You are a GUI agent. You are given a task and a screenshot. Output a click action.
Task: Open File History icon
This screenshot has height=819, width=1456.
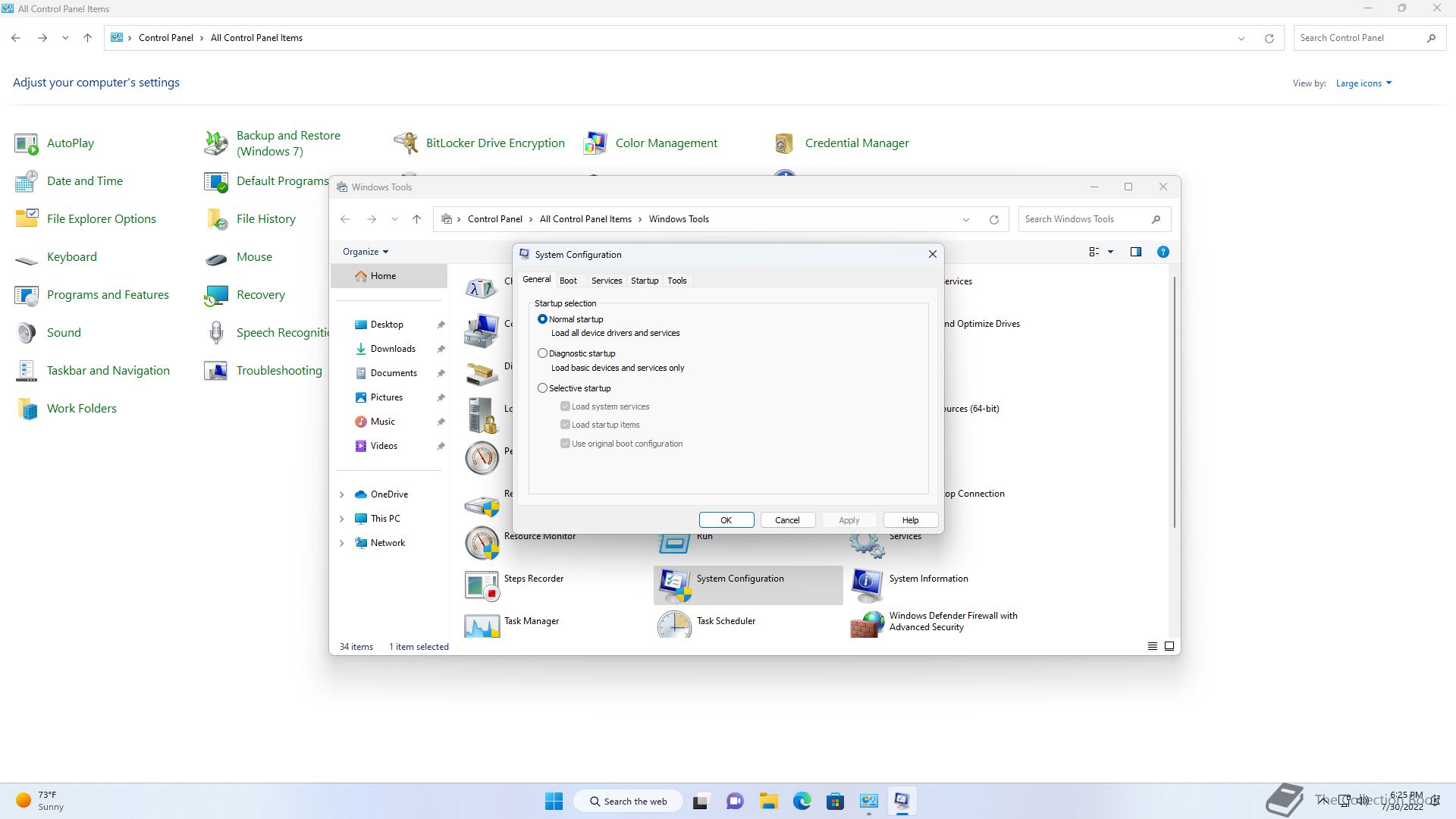(x=216, y=219)
